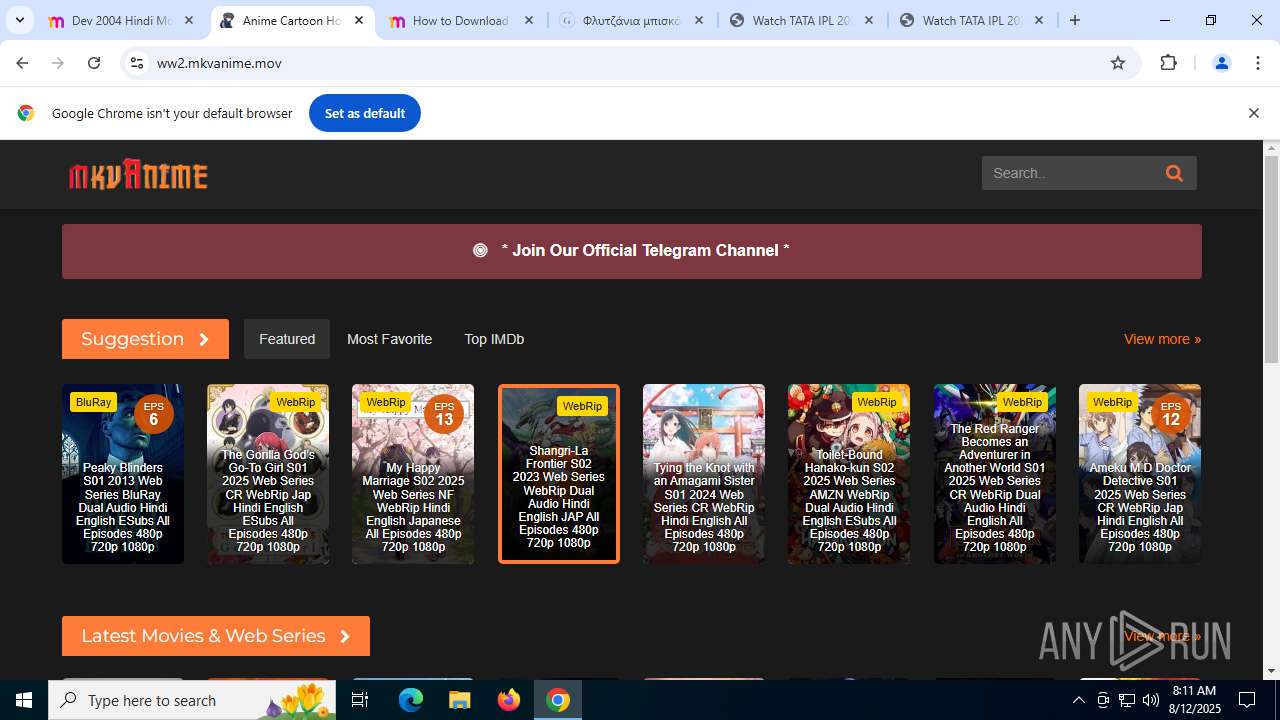Add a new tab with plus button
This screenshot has height=720, width=1280.
point(1075,20)
